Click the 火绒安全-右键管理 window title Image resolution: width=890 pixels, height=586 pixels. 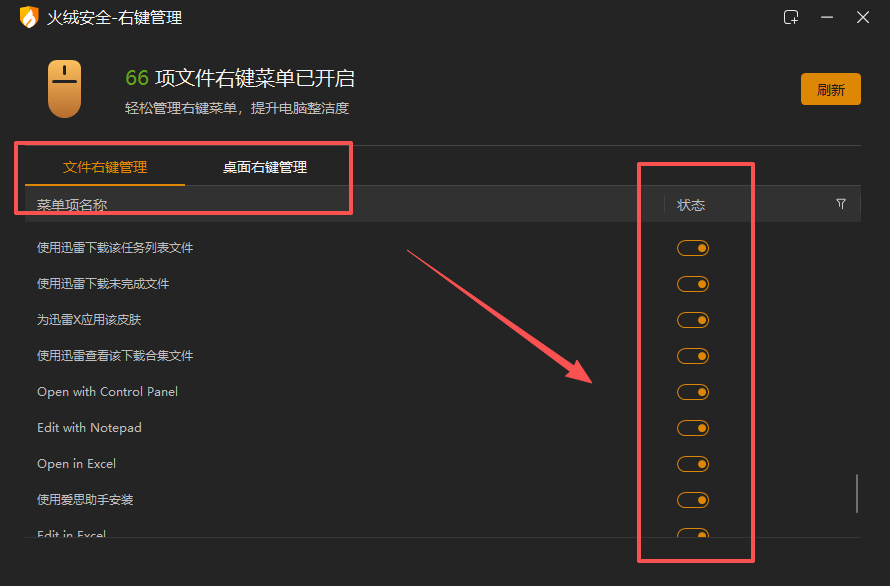(x=114, y=18)
